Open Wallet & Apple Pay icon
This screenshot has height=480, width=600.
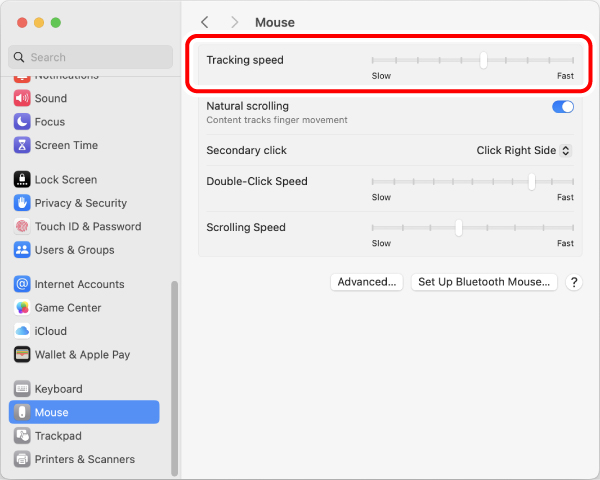point(22,355)
